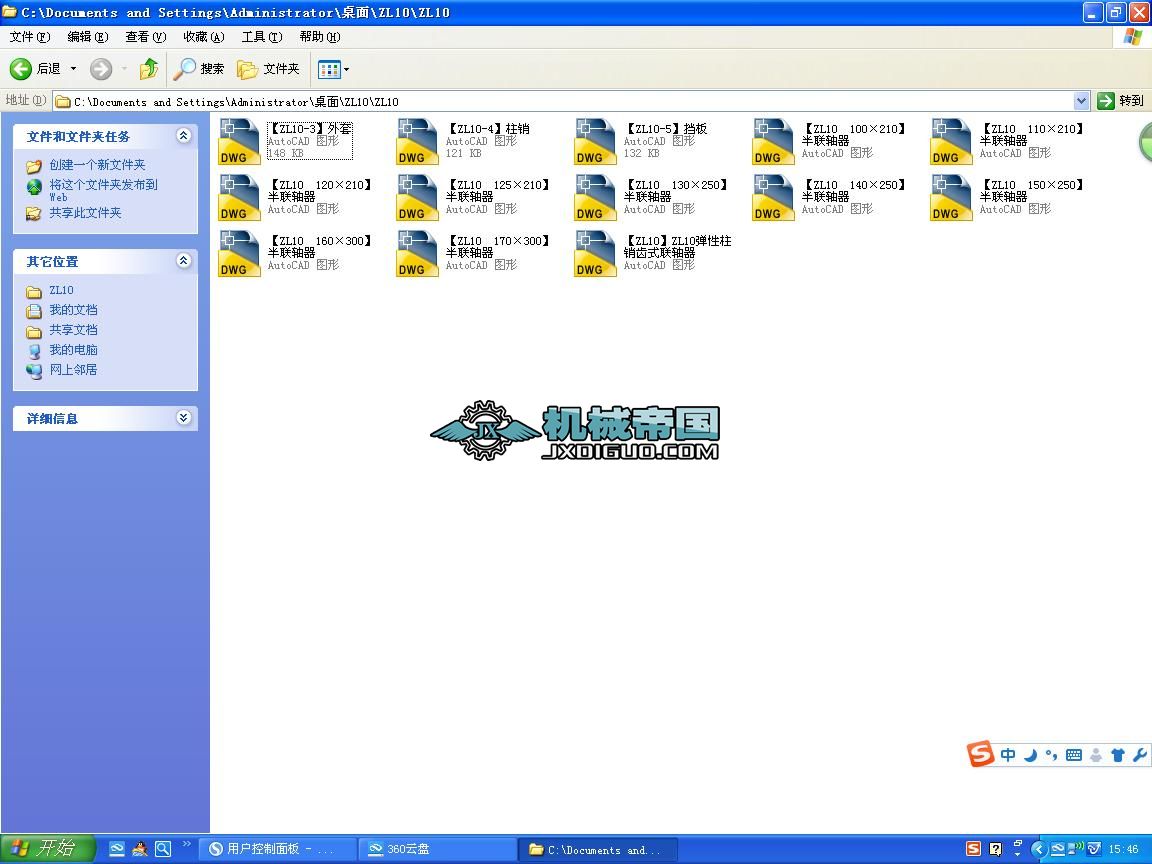Open the 查看(V) menu
This screenshot has width=1152, height=864.
pos(145,37)
